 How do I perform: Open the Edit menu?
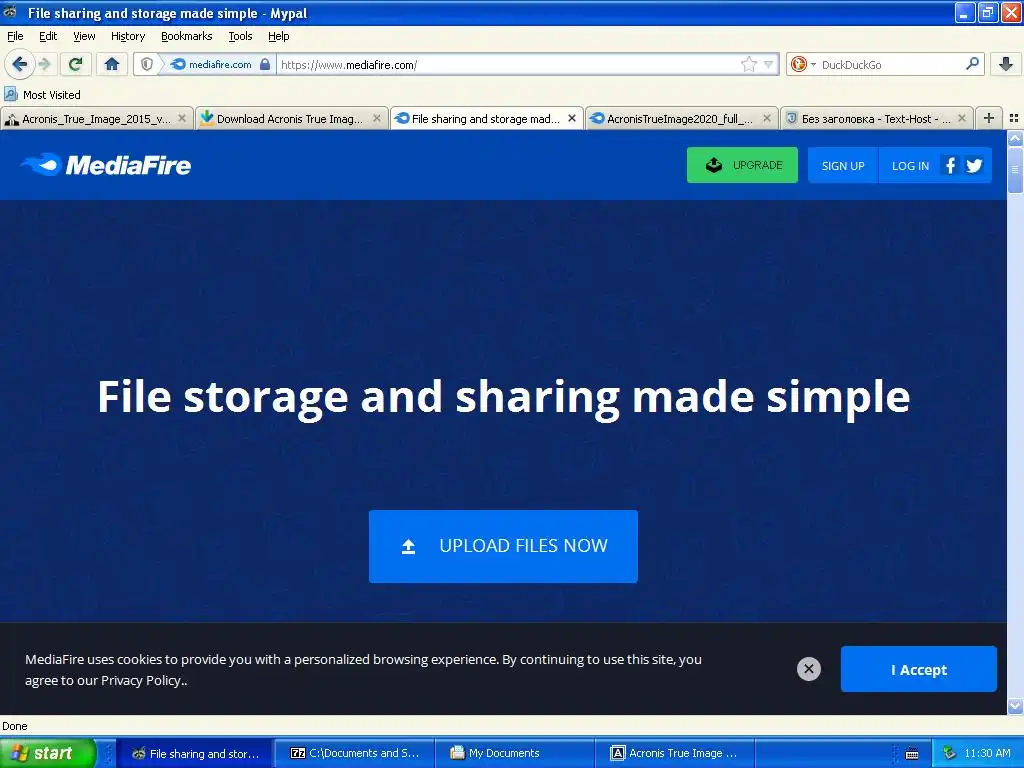pyautogui.click(x=48, y=36)
